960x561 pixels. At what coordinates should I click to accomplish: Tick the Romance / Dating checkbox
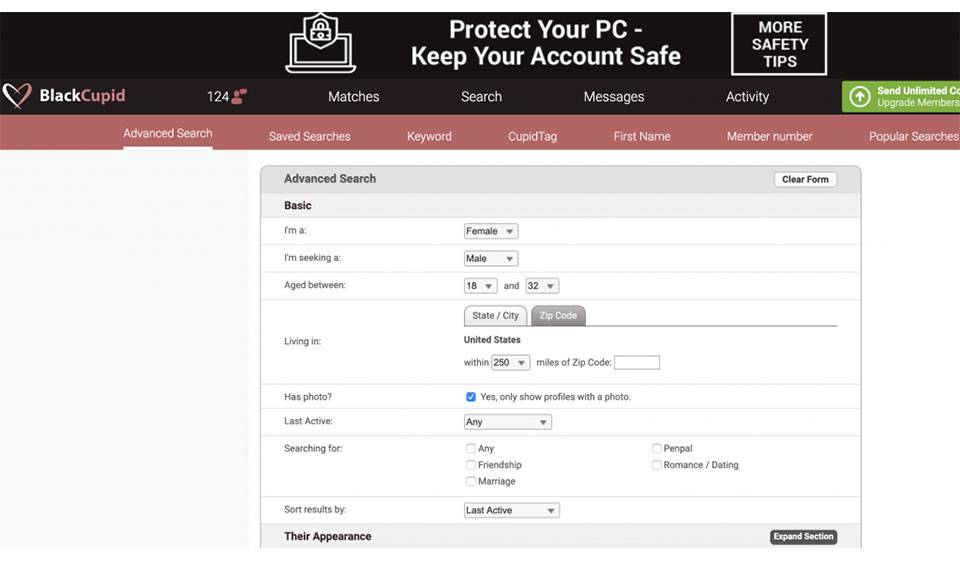[657, 465]
